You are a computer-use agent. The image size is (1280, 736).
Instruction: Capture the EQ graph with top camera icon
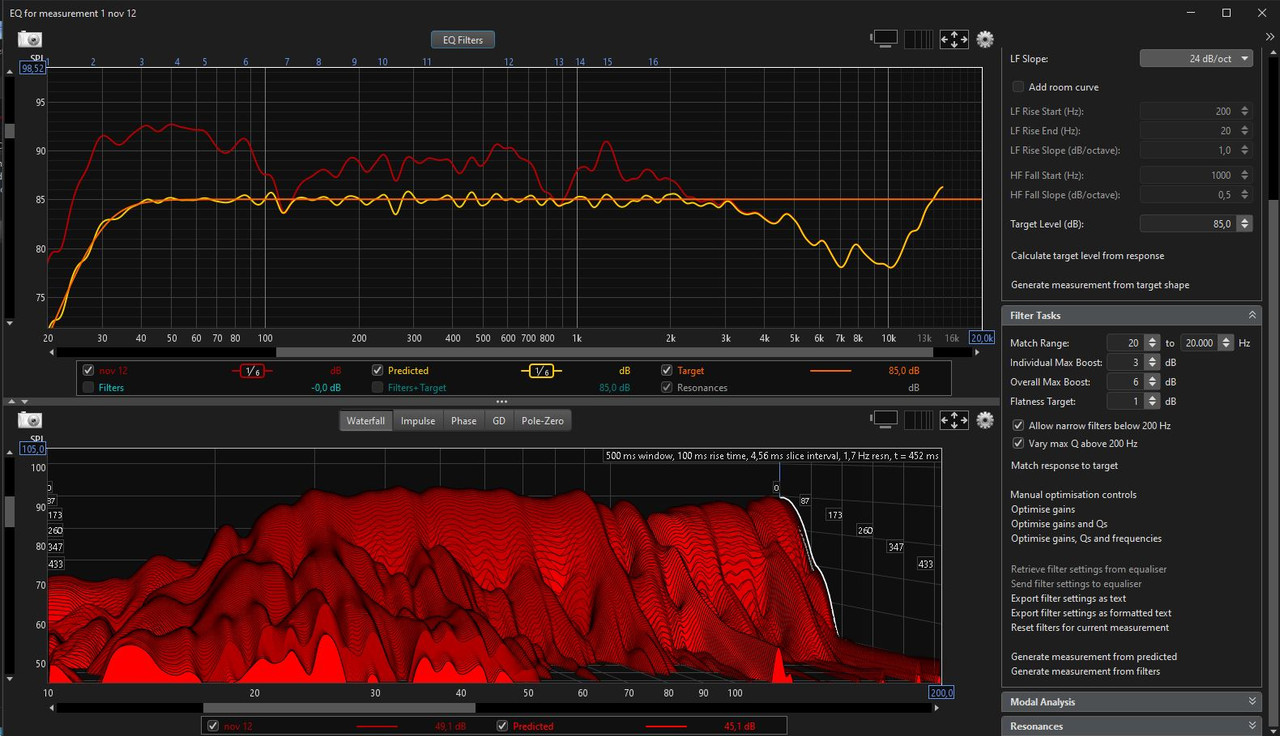(30, 39)
